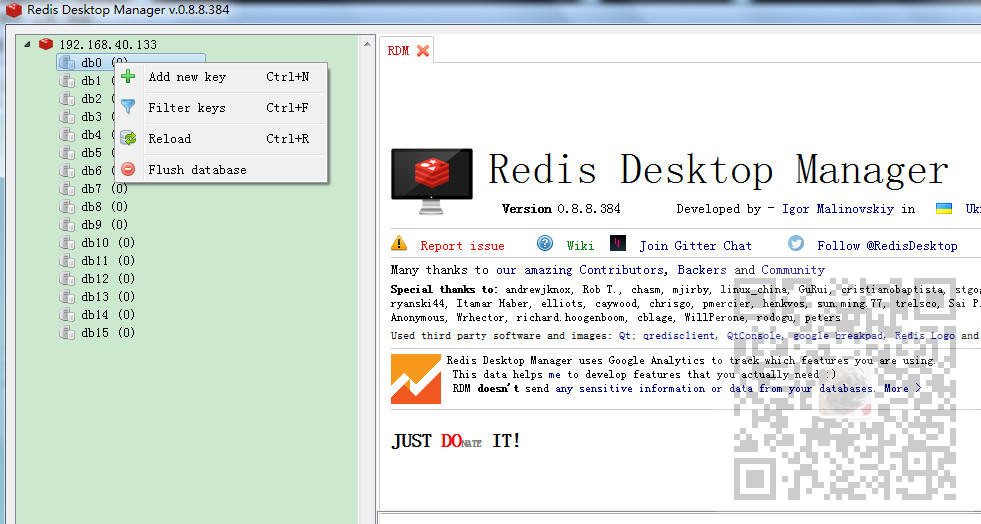981x524 pixels.
Task: Open the google breakpad link
Action: tap(838, 336)
